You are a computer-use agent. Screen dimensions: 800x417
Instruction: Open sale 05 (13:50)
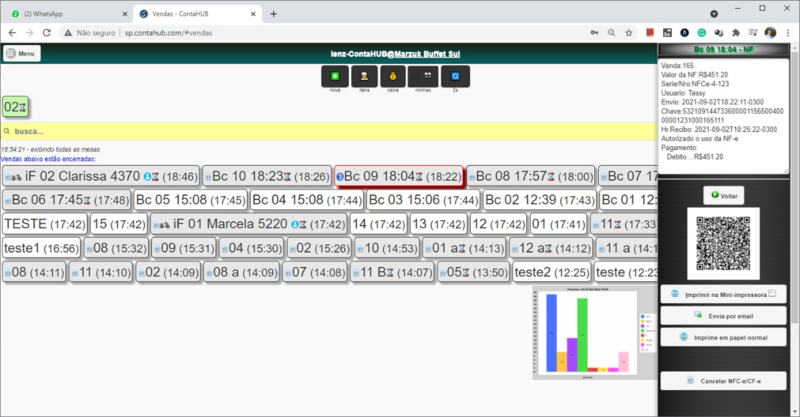coord(473,272)
